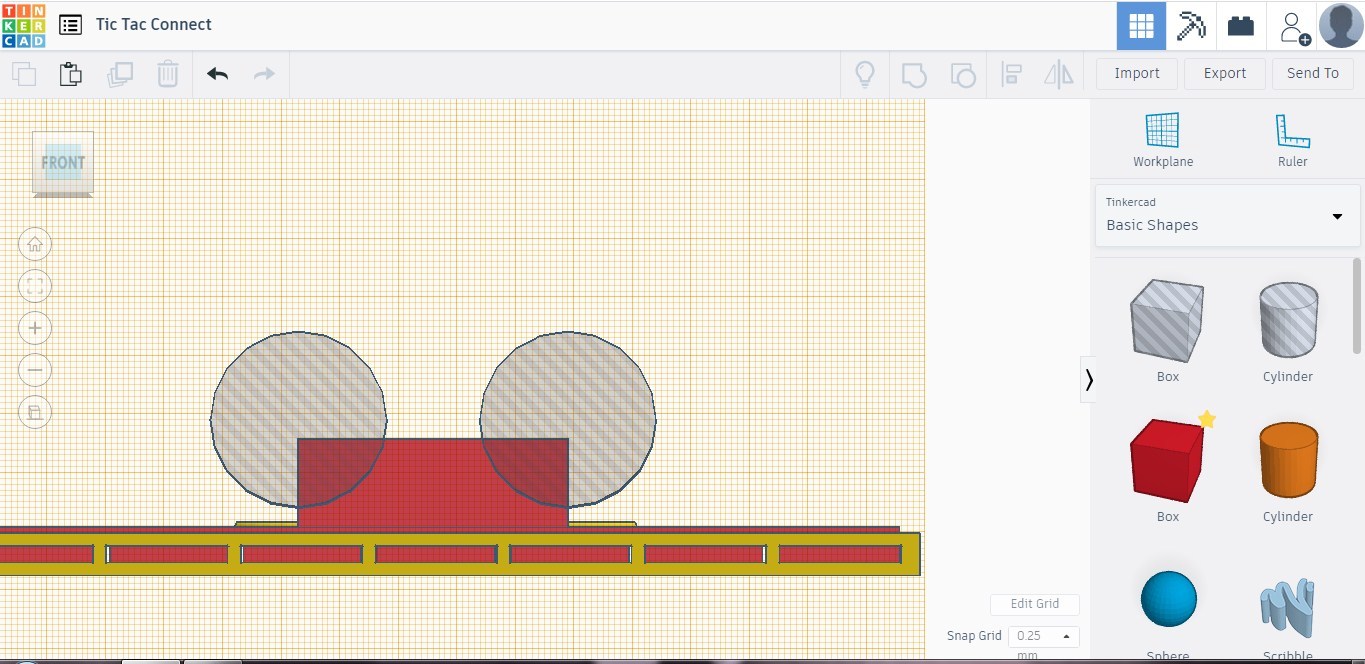The width and height of the screenshot is (1365, 664).
Task: Collapse the shapes panel chevron
Action: [1088, 379]
